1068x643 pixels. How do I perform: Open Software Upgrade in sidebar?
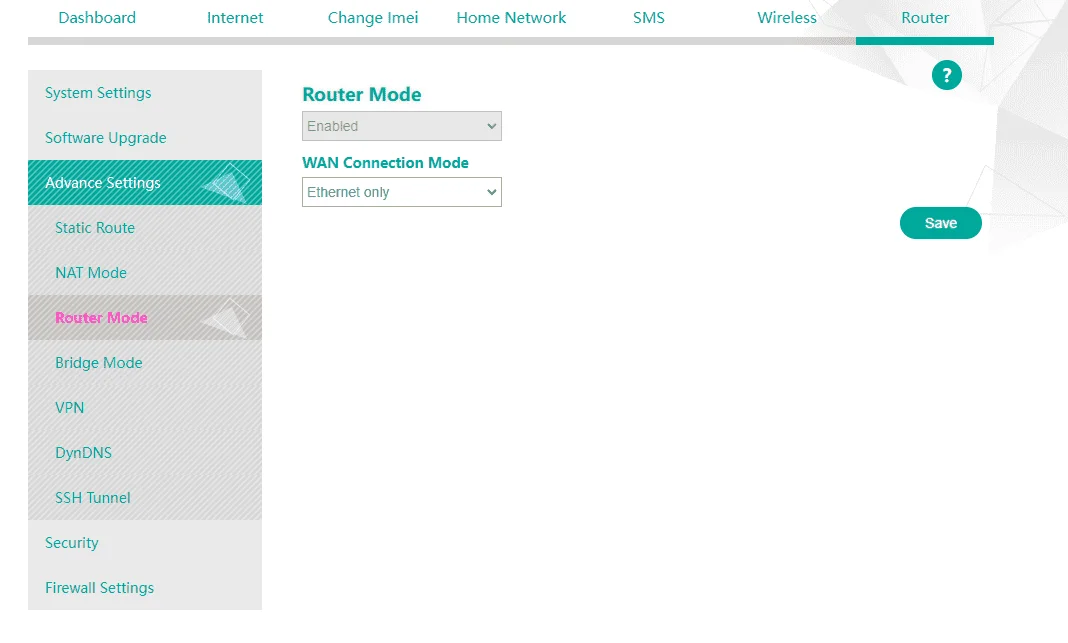144,138
